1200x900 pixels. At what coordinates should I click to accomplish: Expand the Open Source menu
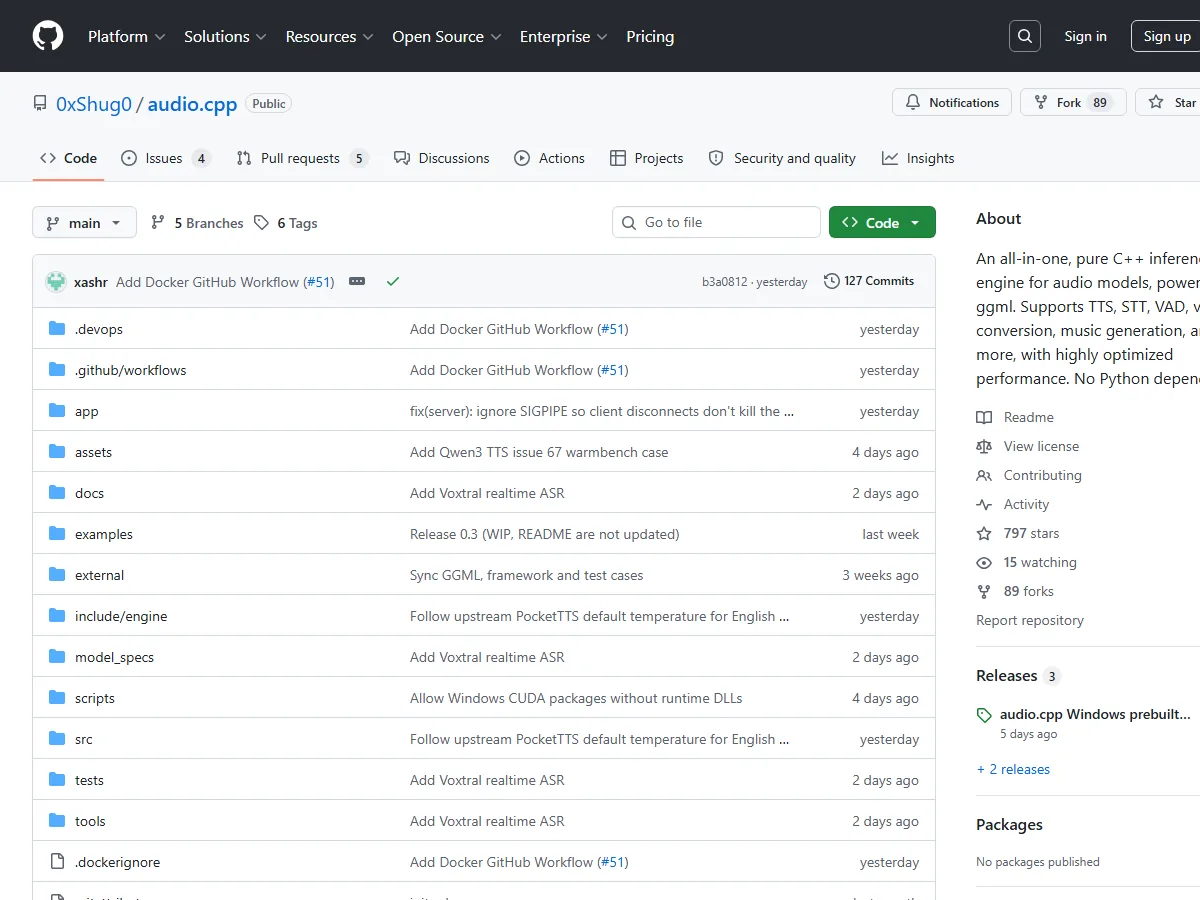coord(448,36)
